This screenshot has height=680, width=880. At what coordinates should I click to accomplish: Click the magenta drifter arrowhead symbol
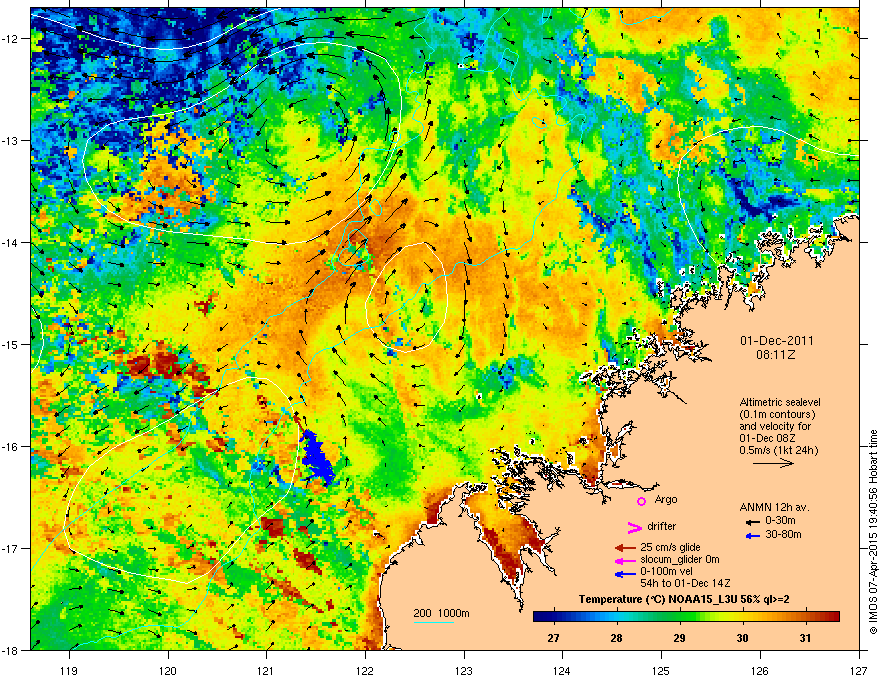(634, 527)
